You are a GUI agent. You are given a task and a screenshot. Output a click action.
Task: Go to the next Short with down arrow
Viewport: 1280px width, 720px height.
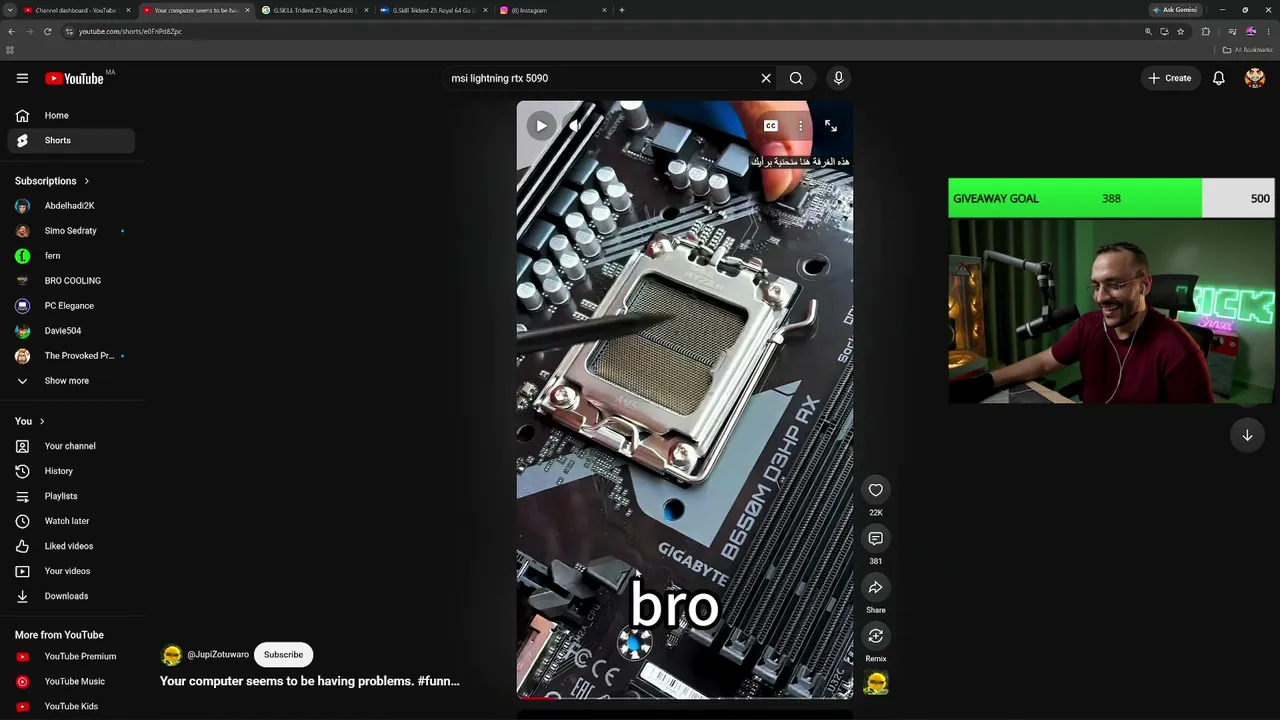(x=1247, y=436)
